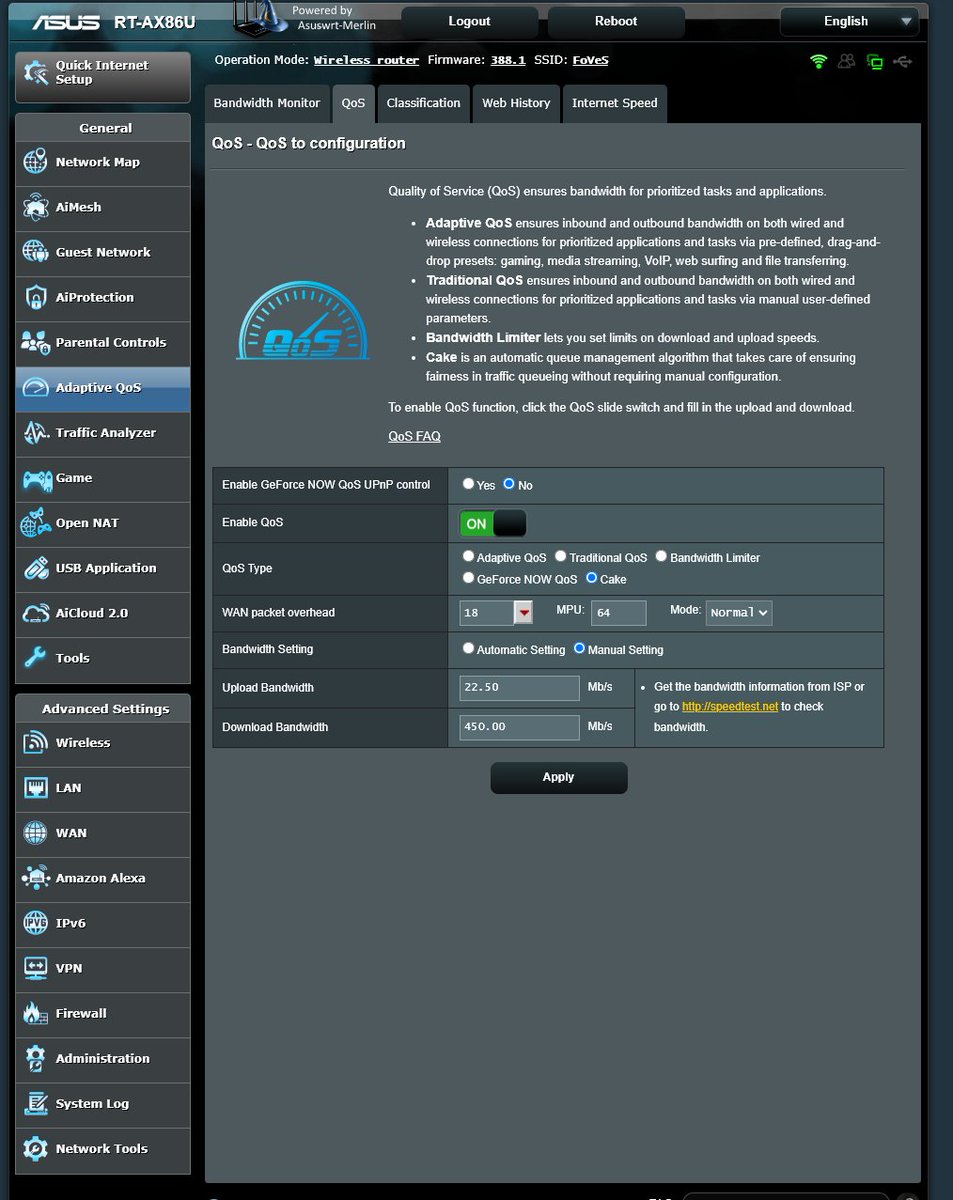Expand the WAN packet overhead dropdown arrow
This screenshot has width=953, height=1200.
click(523, 613)
